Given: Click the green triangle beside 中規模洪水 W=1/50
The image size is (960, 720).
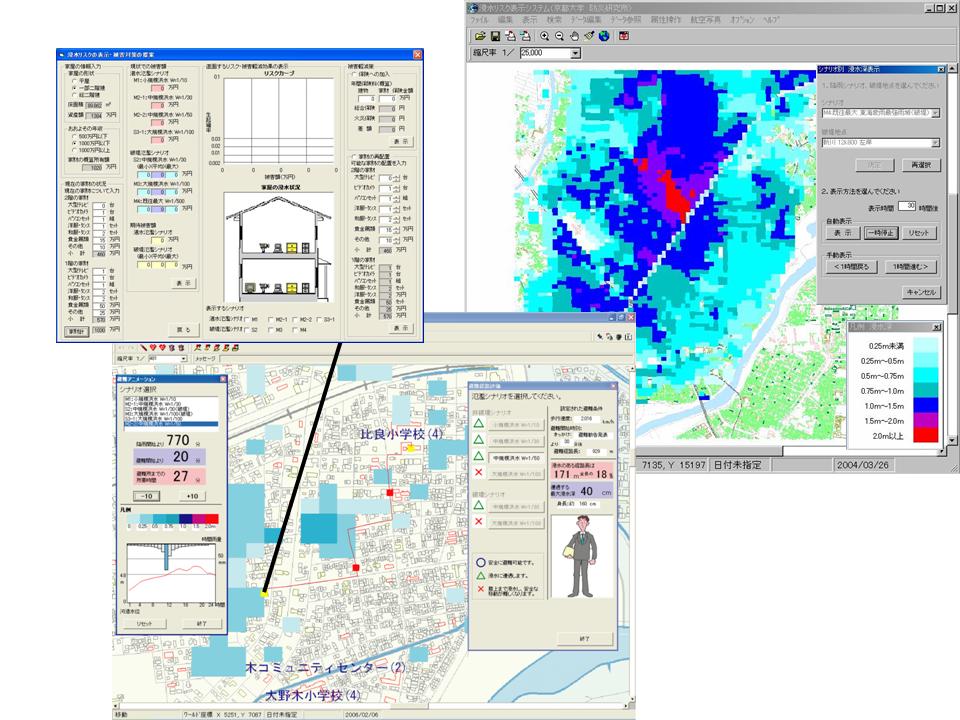Looking at the screenshot, I should 479,456.
